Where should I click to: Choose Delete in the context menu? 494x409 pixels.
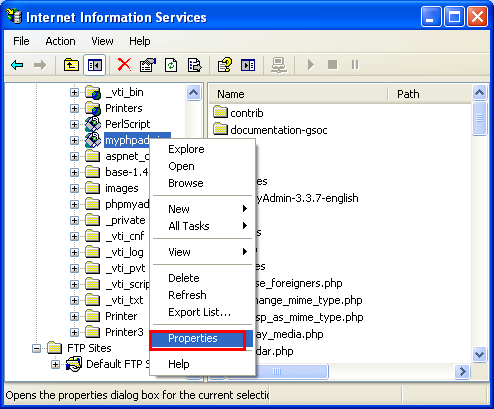(x=203, y=278)
